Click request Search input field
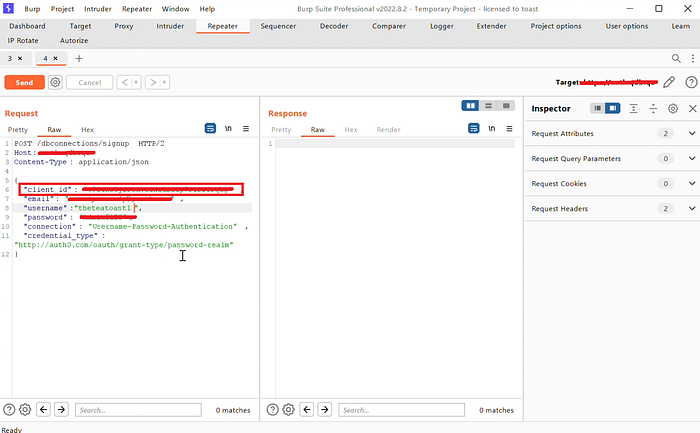The width and height of the screenshot is (700, 433). (138, 410)
